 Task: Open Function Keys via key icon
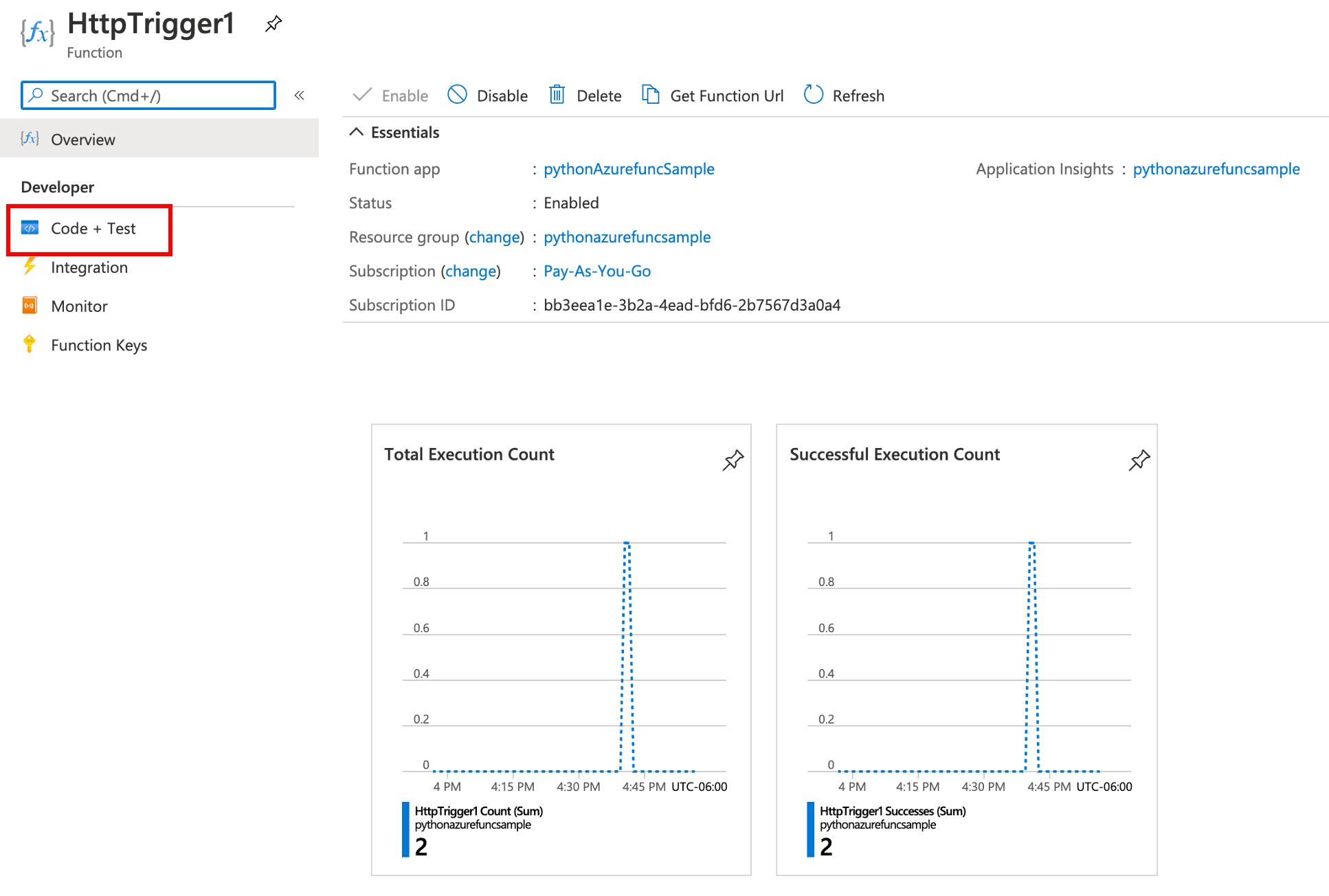pos(30,345)
